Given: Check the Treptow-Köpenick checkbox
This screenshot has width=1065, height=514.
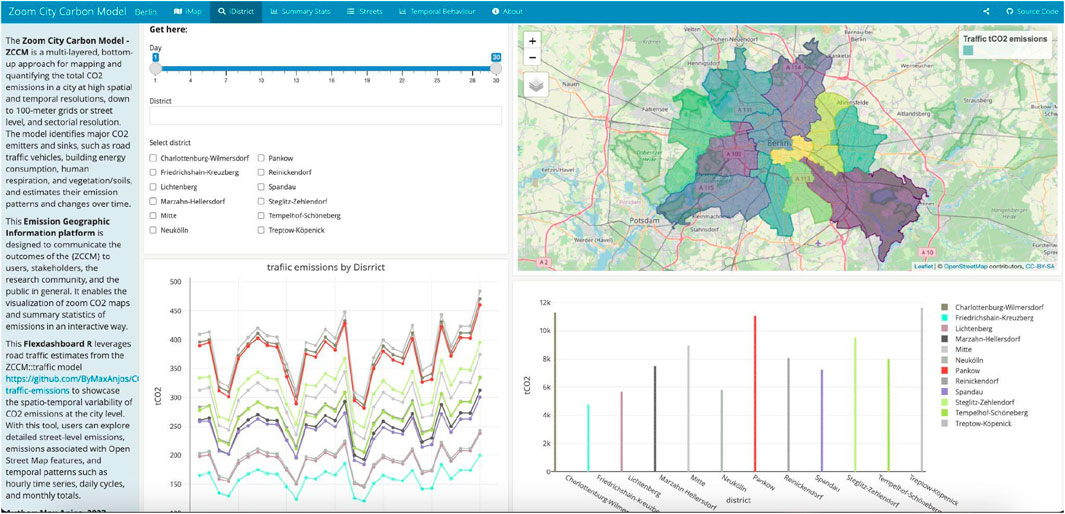Looking at the screenshot, I should pyautogui.click(x=261, y=230).
